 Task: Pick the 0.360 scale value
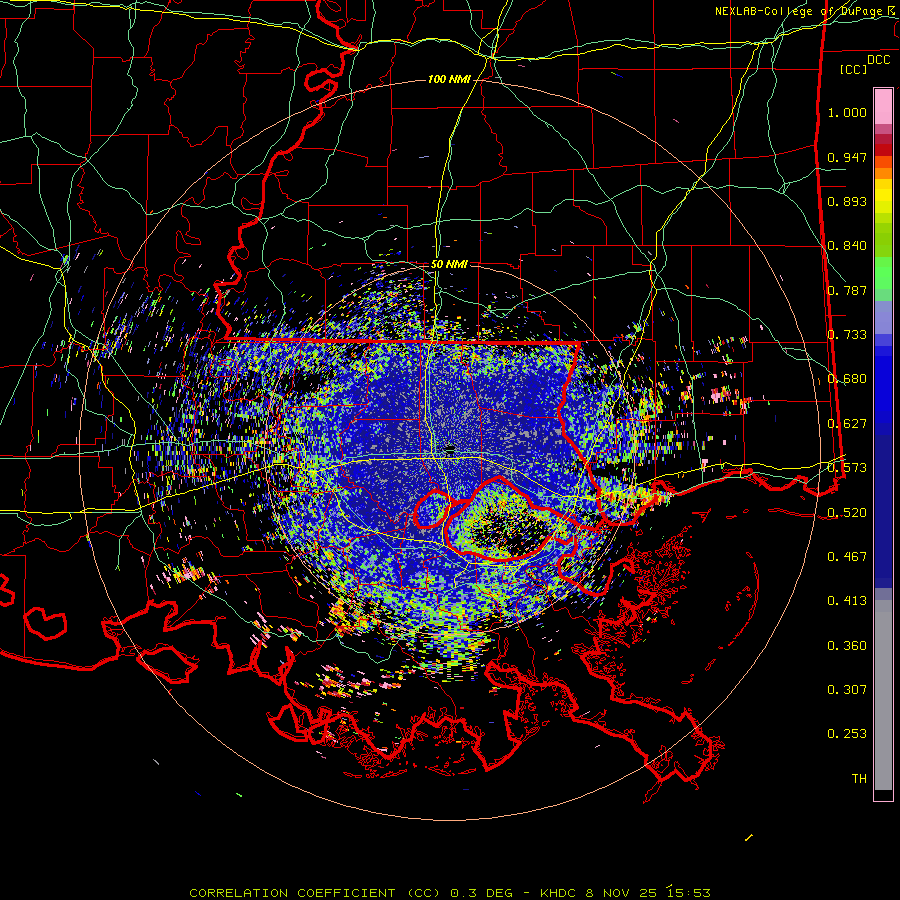[x=847, y=646]
